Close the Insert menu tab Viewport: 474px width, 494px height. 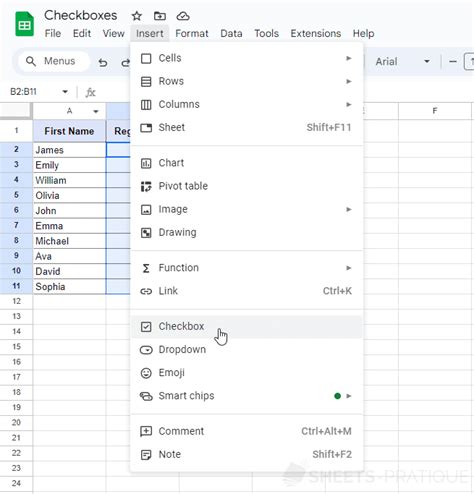(x=150, y=33)
